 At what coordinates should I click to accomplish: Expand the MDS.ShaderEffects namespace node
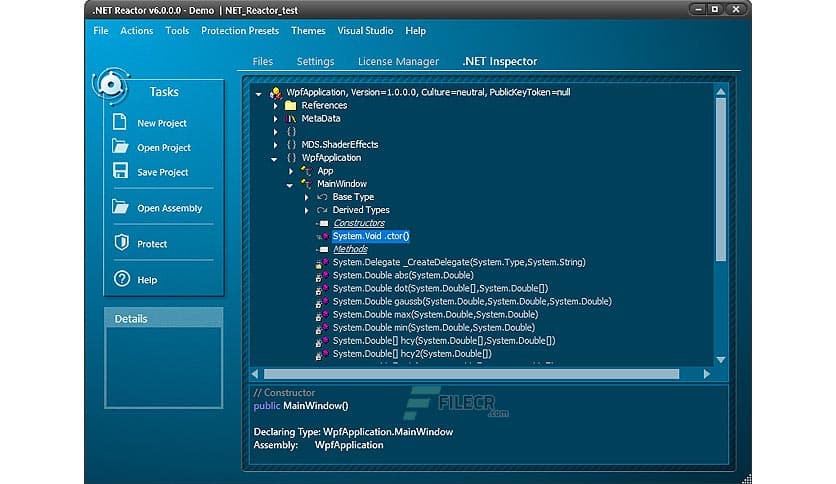[276, 144]
